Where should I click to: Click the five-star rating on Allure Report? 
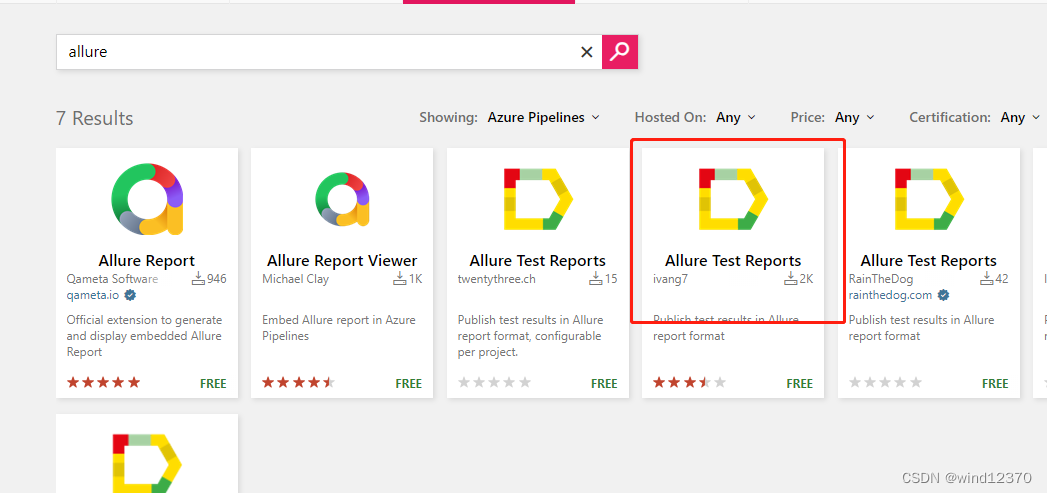click(103, 383)
